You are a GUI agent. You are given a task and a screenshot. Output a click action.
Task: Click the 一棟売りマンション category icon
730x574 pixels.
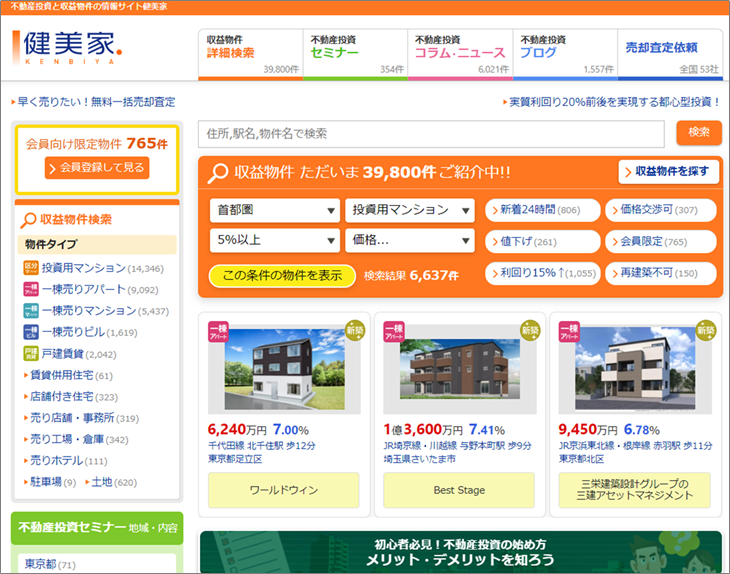(x=30, y=311)
